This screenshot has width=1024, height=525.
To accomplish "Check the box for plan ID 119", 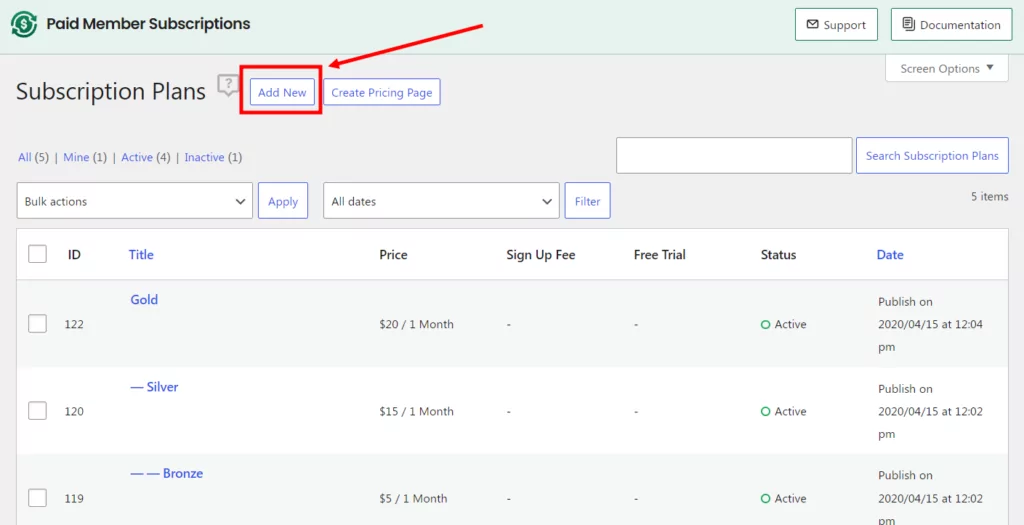I will [x=37, y=498].
